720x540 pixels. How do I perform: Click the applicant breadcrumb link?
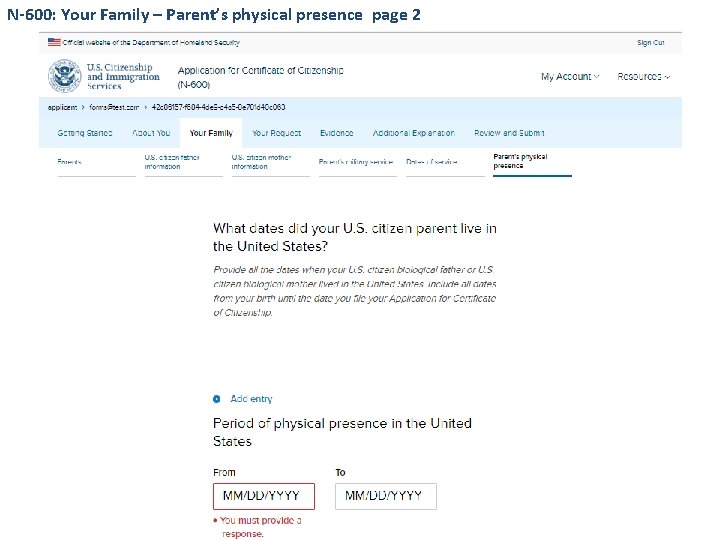(62, 107)
